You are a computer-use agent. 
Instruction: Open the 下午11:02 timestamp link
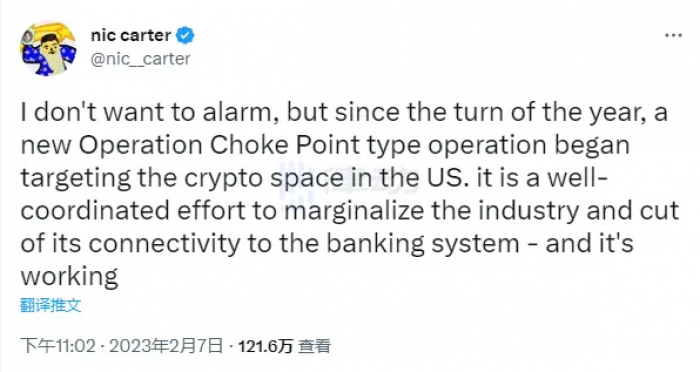coord(58,346)
